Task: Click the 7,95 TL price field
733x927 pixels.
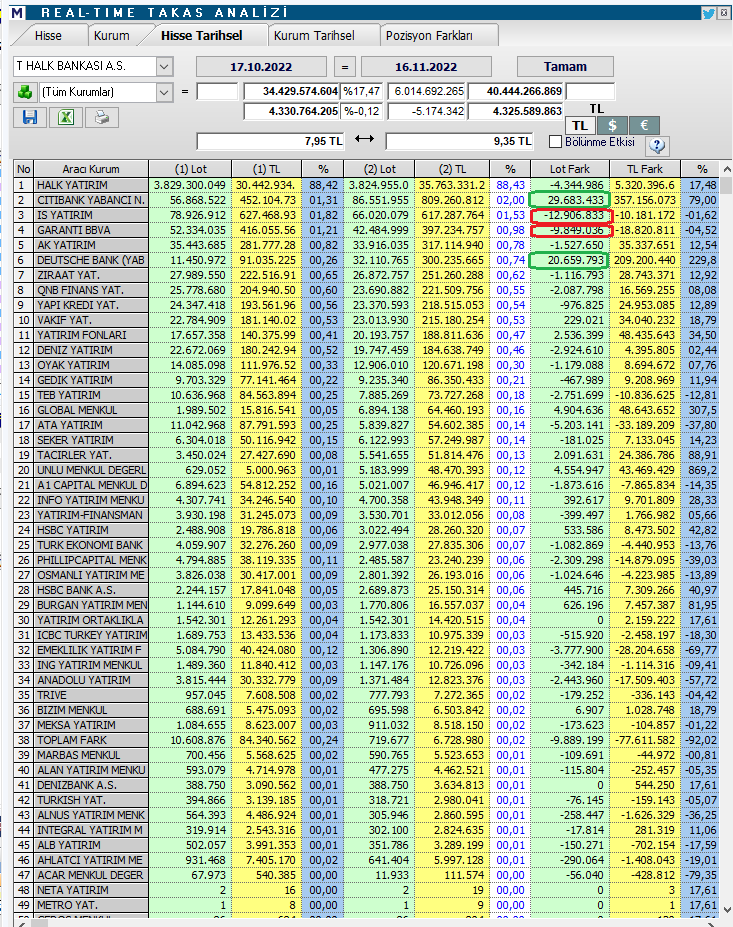Action: click(271, 141)
